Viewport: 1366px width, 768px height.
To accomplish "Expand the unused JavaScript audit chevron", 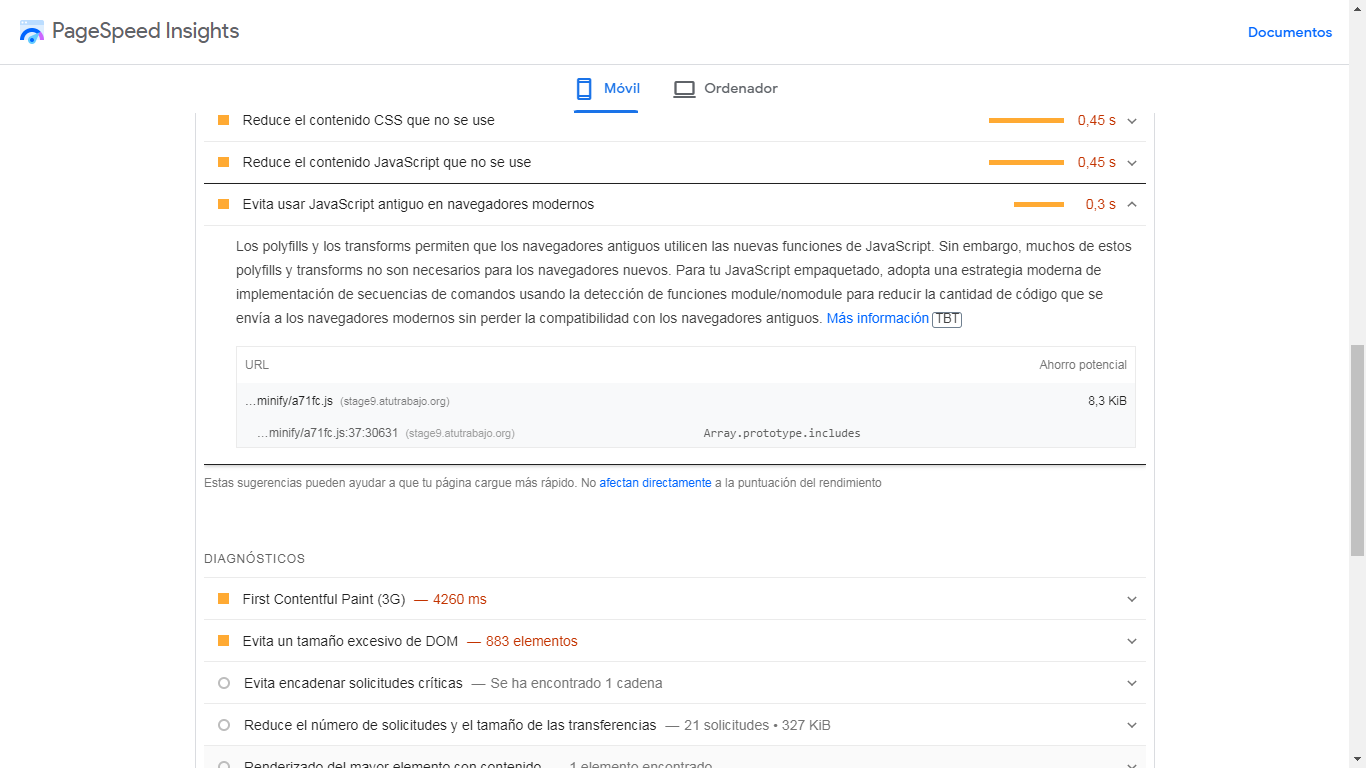I will [1132, 162].
